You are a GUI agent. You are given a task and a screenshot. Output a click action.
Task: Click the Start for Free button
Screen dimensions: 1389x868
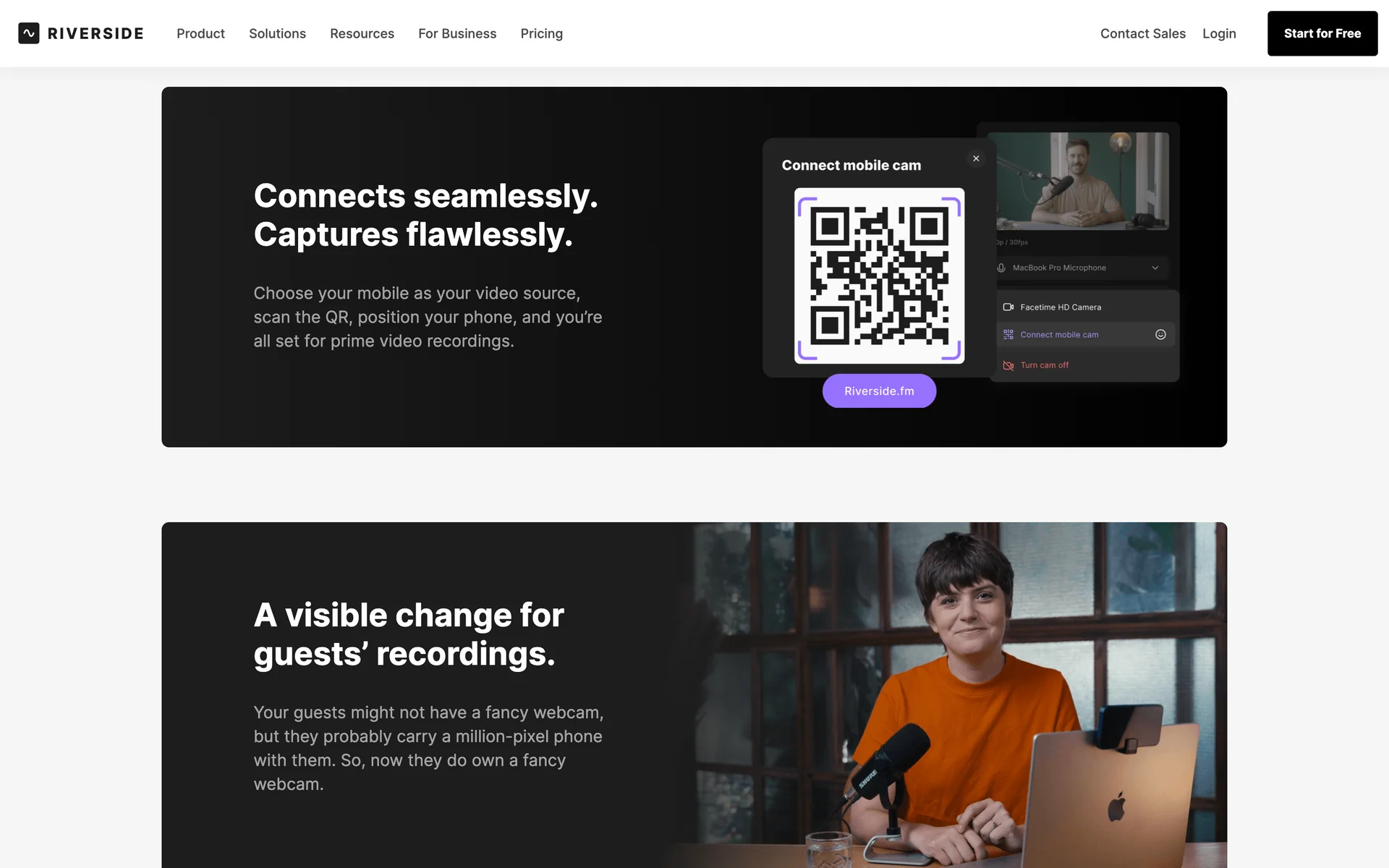coord(1322,33)
